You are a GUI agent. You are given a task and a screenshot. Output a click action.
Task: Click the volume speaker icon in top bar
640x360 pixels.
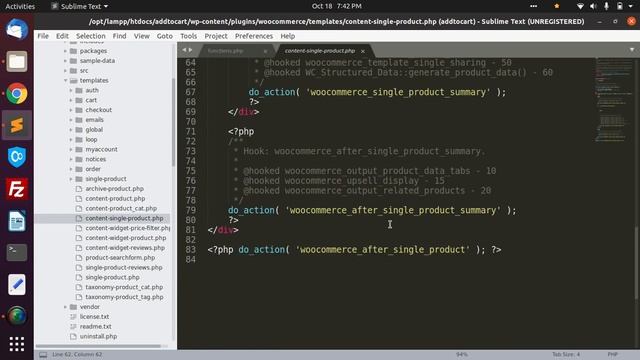coord(593,6)
